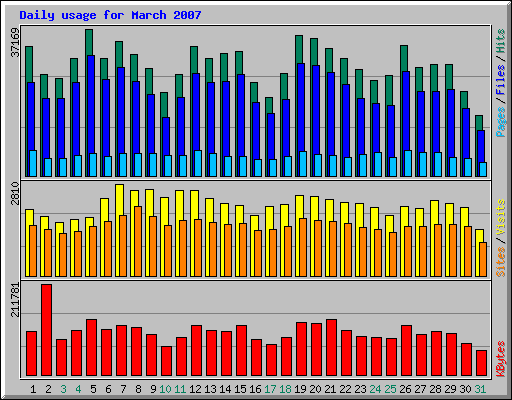The image size is (512, 400).
Task: Click the "Sites" legend label
Action: point(501,262)
